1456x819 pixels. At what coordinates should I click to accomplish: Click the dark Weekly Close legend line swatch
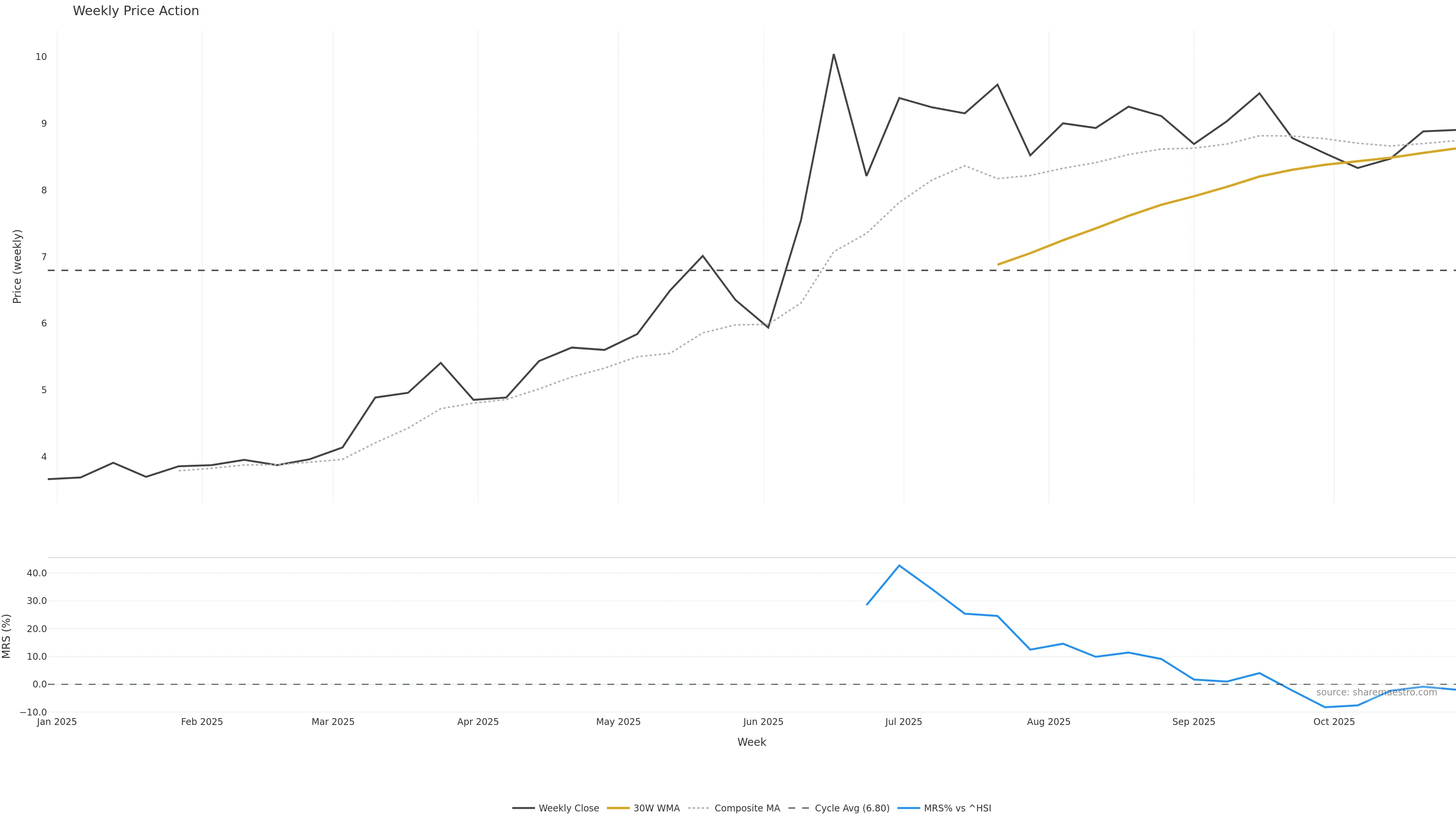pos(523,808)
